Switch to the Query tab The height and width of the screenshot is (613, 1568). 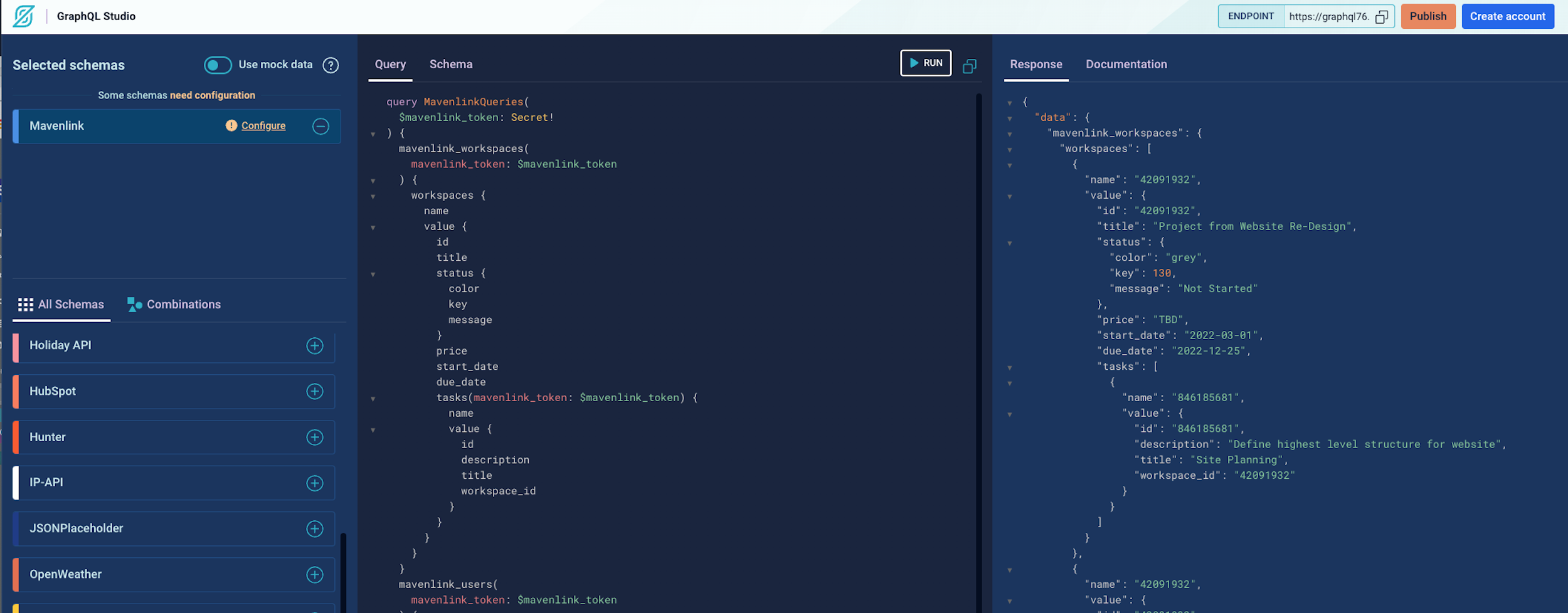coord(390,65)
